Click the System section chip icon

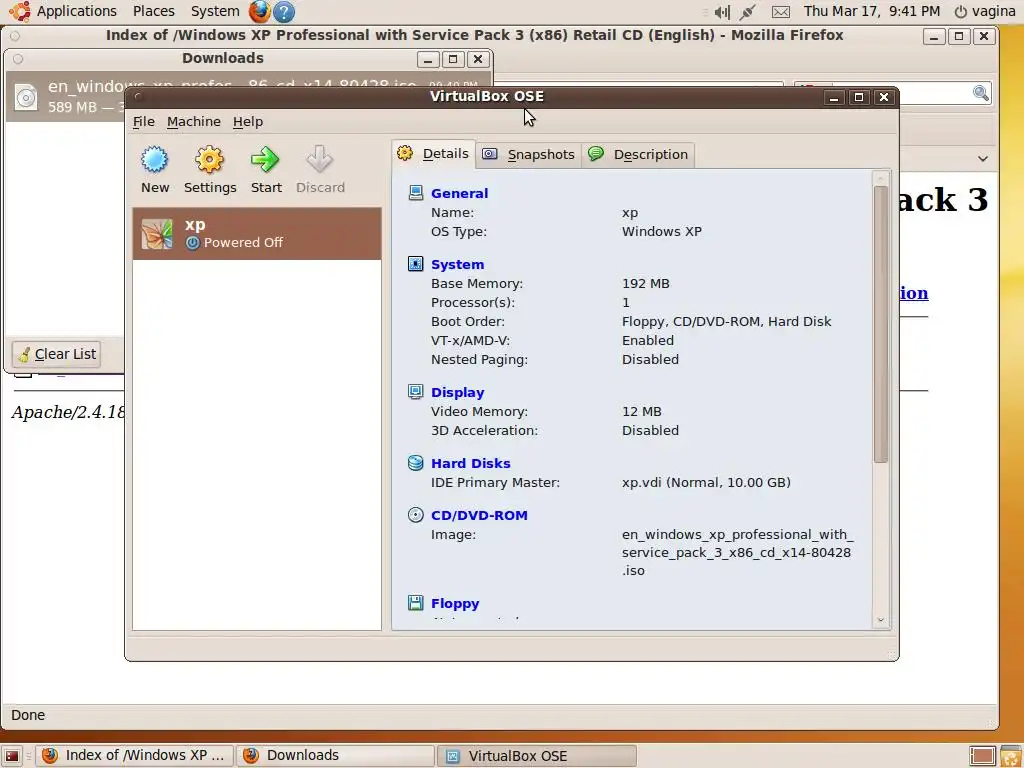[x=415, y=264]
